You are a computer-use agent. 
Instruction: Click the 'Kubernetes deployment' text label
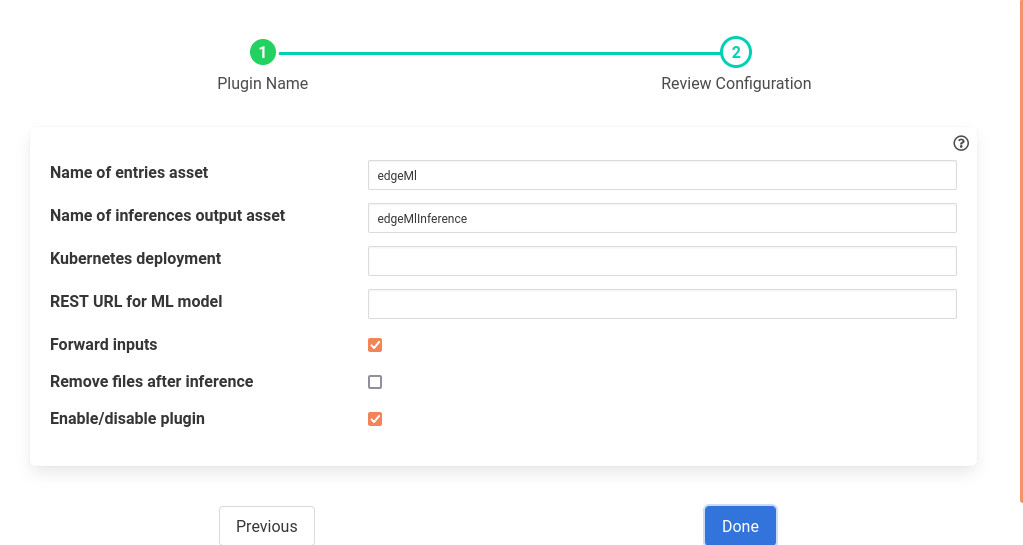coord(135,258)
